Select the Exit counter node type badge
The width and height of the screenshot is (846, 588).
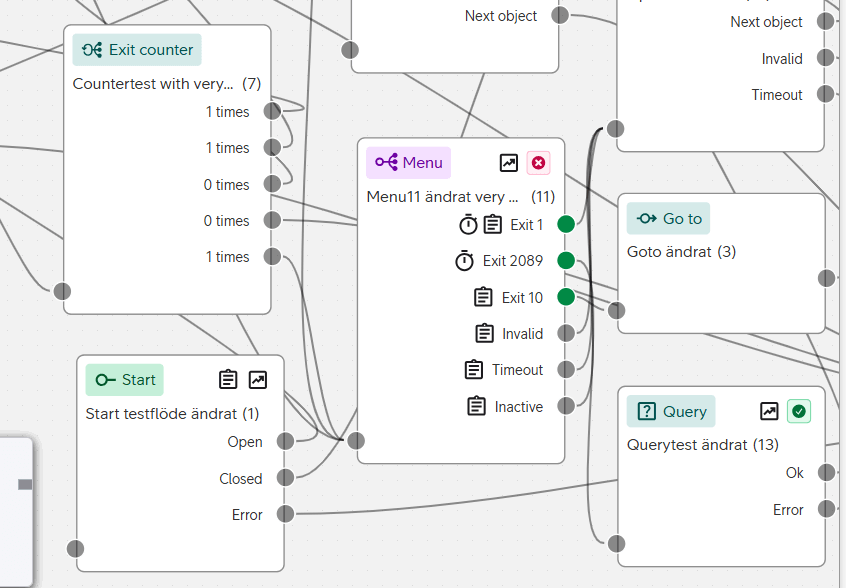click(137, 50)
